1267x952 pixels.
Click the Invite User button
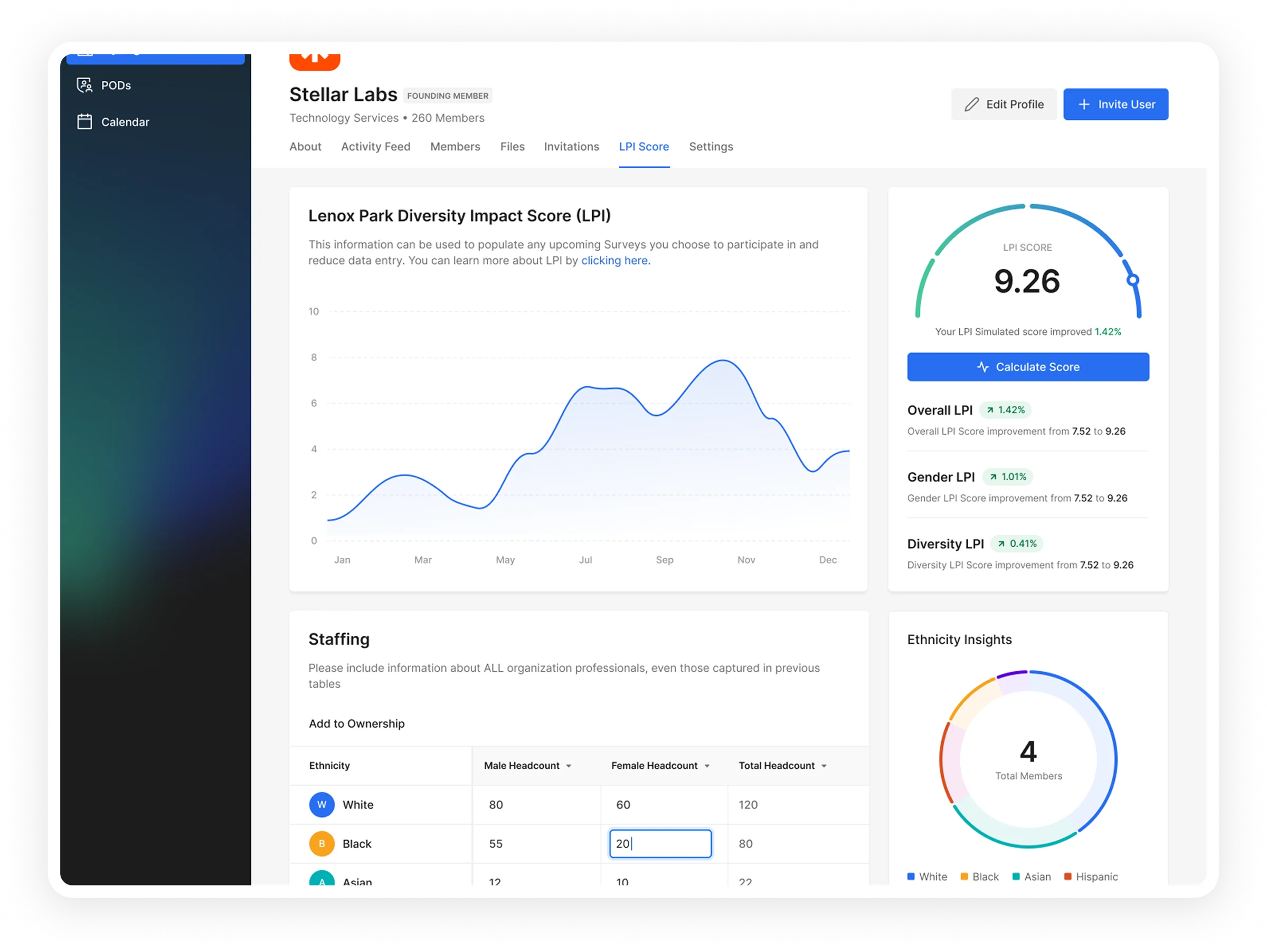[x=1116, y=104]
